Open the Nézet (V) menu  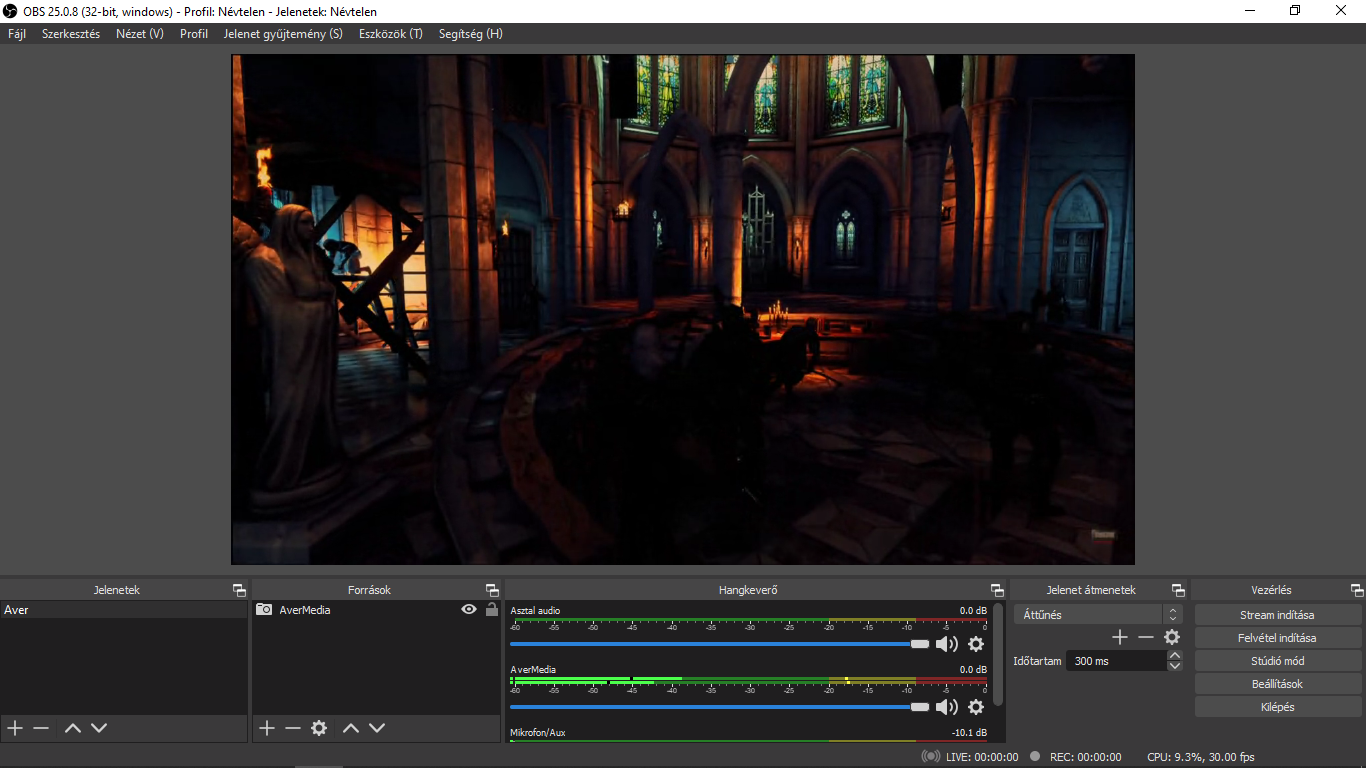[x=140, y=34]
